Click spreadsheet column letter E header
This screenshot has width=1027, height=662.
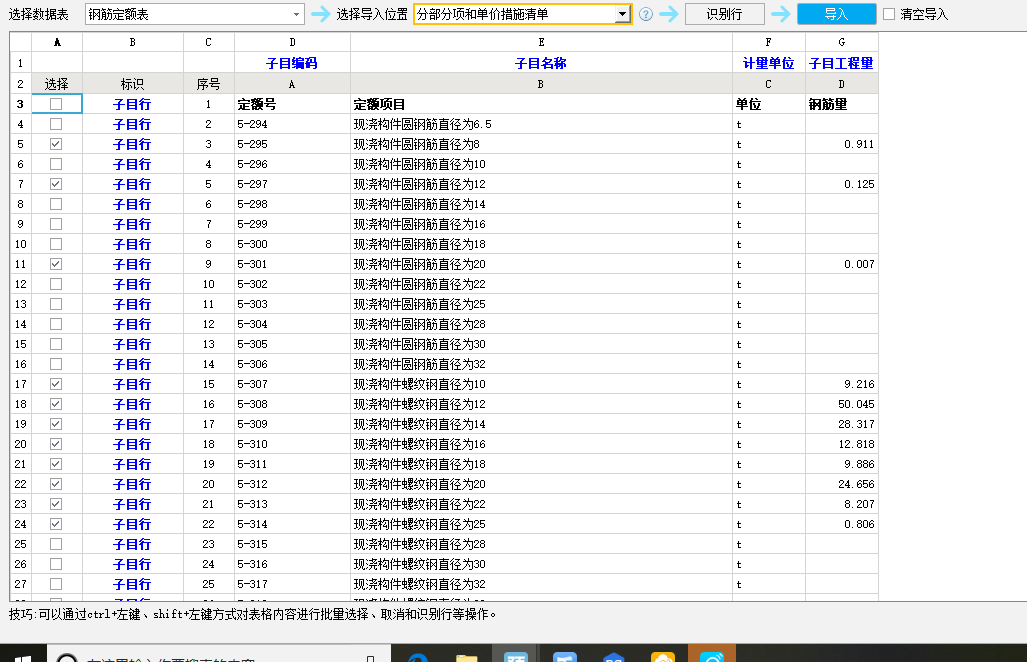click(541, 42)
